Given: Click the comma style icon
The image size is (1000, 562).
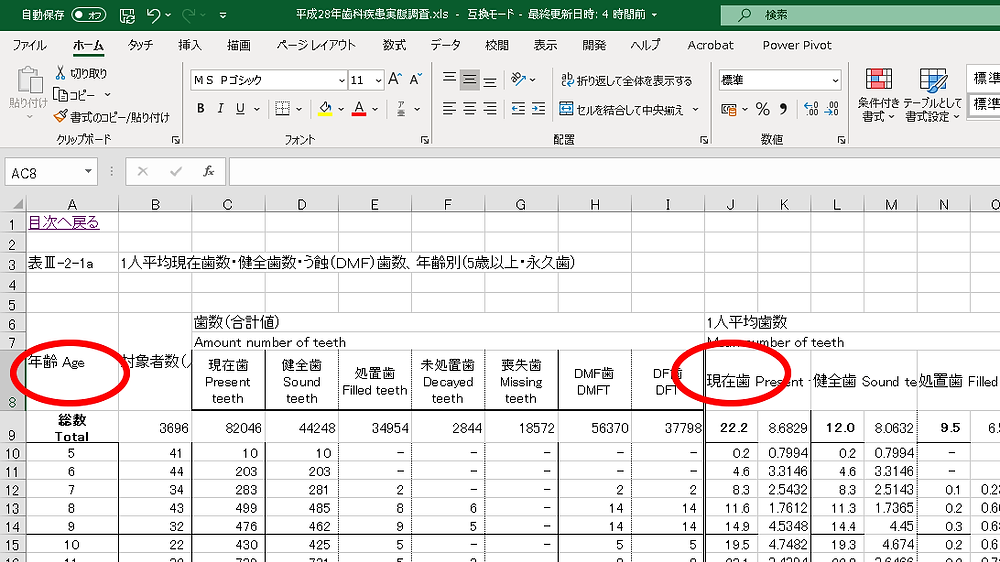Looking at the screenshot, I should [x=783, y=109].
